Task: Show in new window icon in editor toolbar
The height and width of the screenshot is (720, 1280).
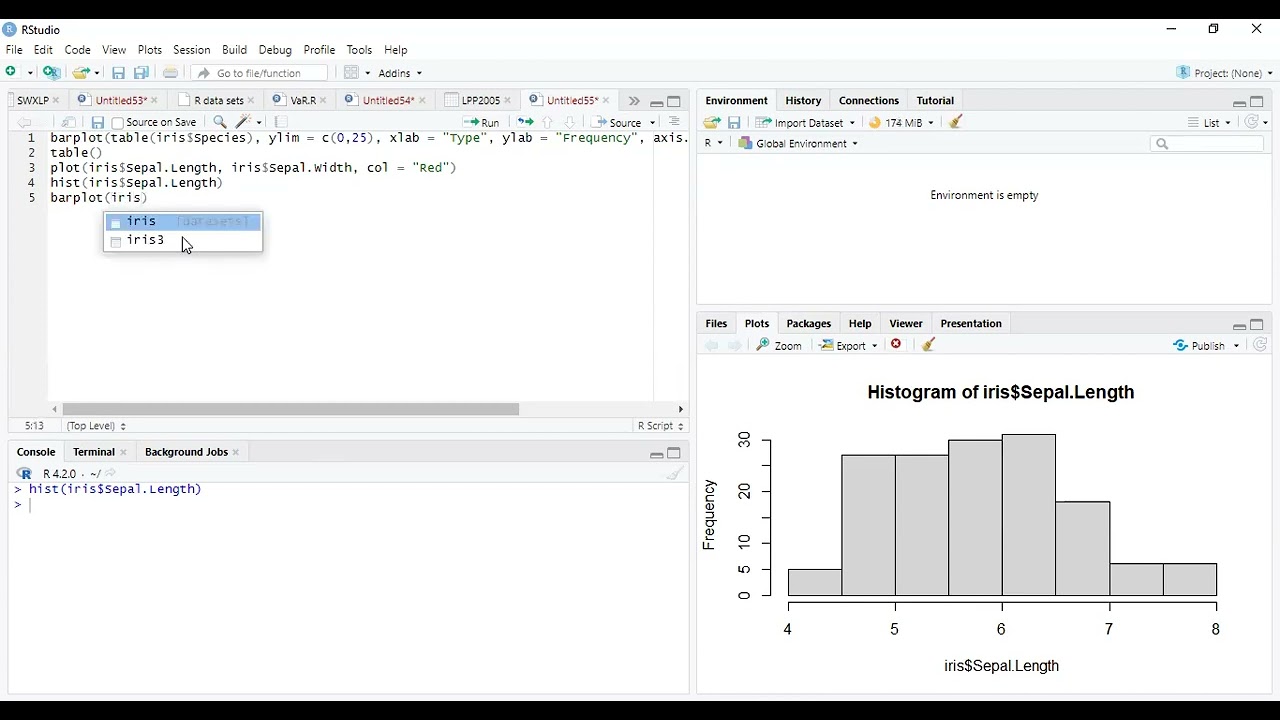Action: [x=69, y=122]
